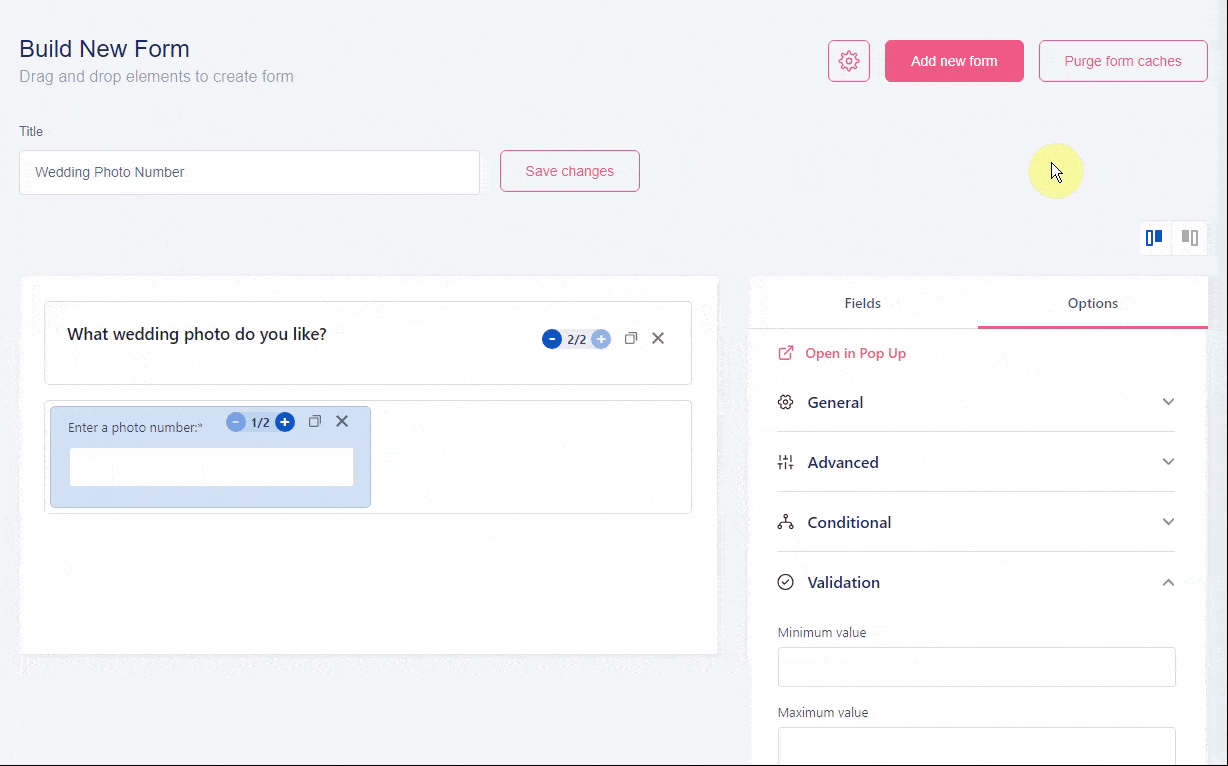Click the Minimum value input field
This screenshot has height=766, width=1228.
tap(976, 667)
